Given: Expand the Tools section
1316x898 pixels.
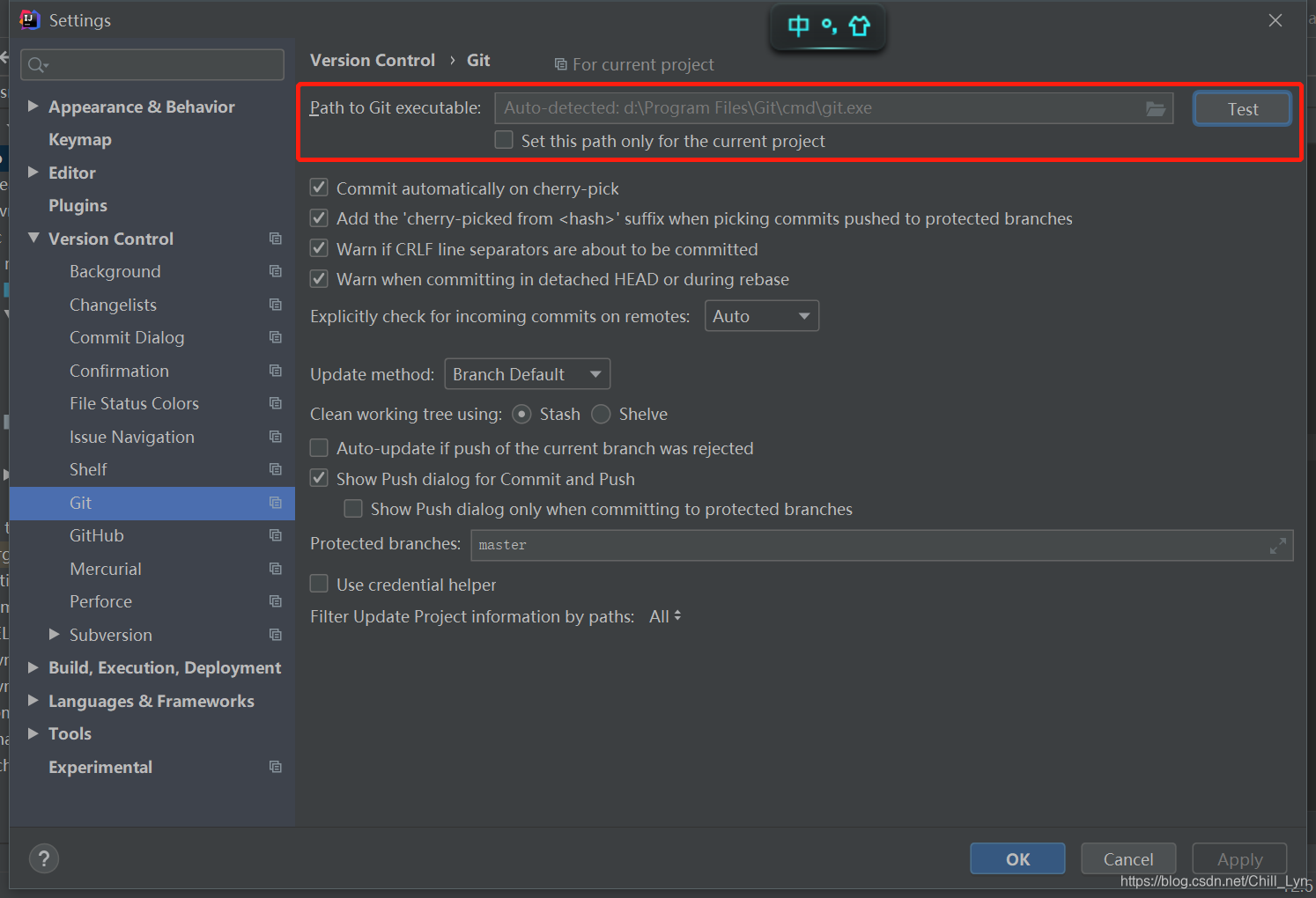Looking at the screenshot, I should click(x=33, y=733).
